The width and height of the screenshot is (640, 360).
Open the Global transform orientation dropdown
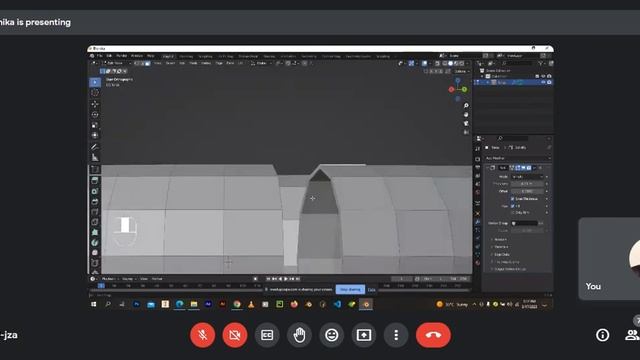261,63
